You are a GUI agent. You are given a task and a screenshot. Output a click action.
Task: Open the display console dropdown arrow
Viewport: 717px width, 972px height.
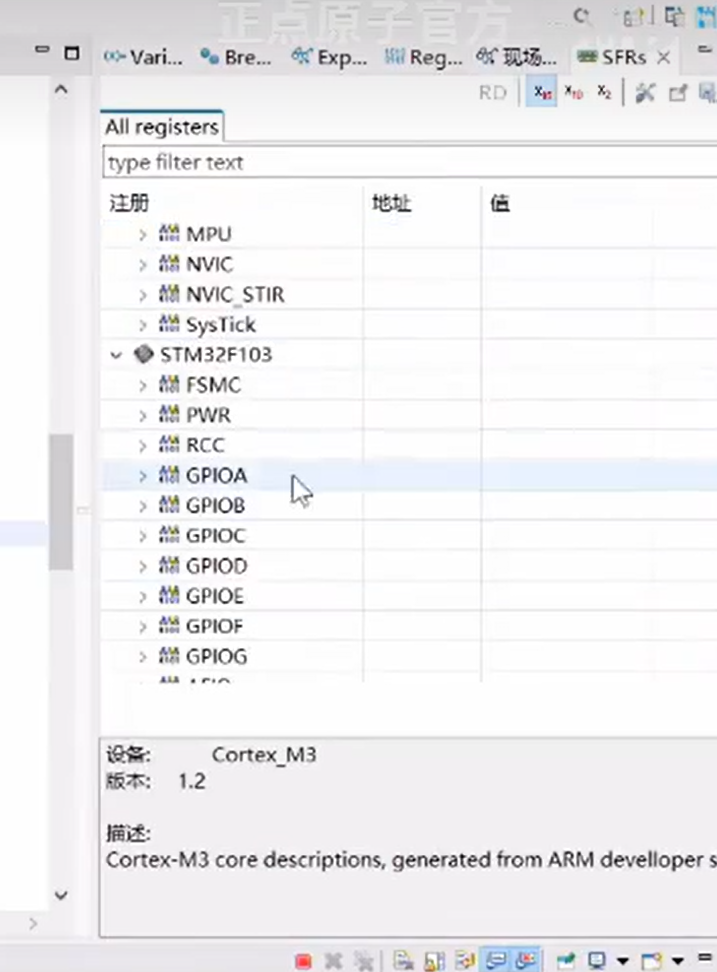tap(623, 961)
